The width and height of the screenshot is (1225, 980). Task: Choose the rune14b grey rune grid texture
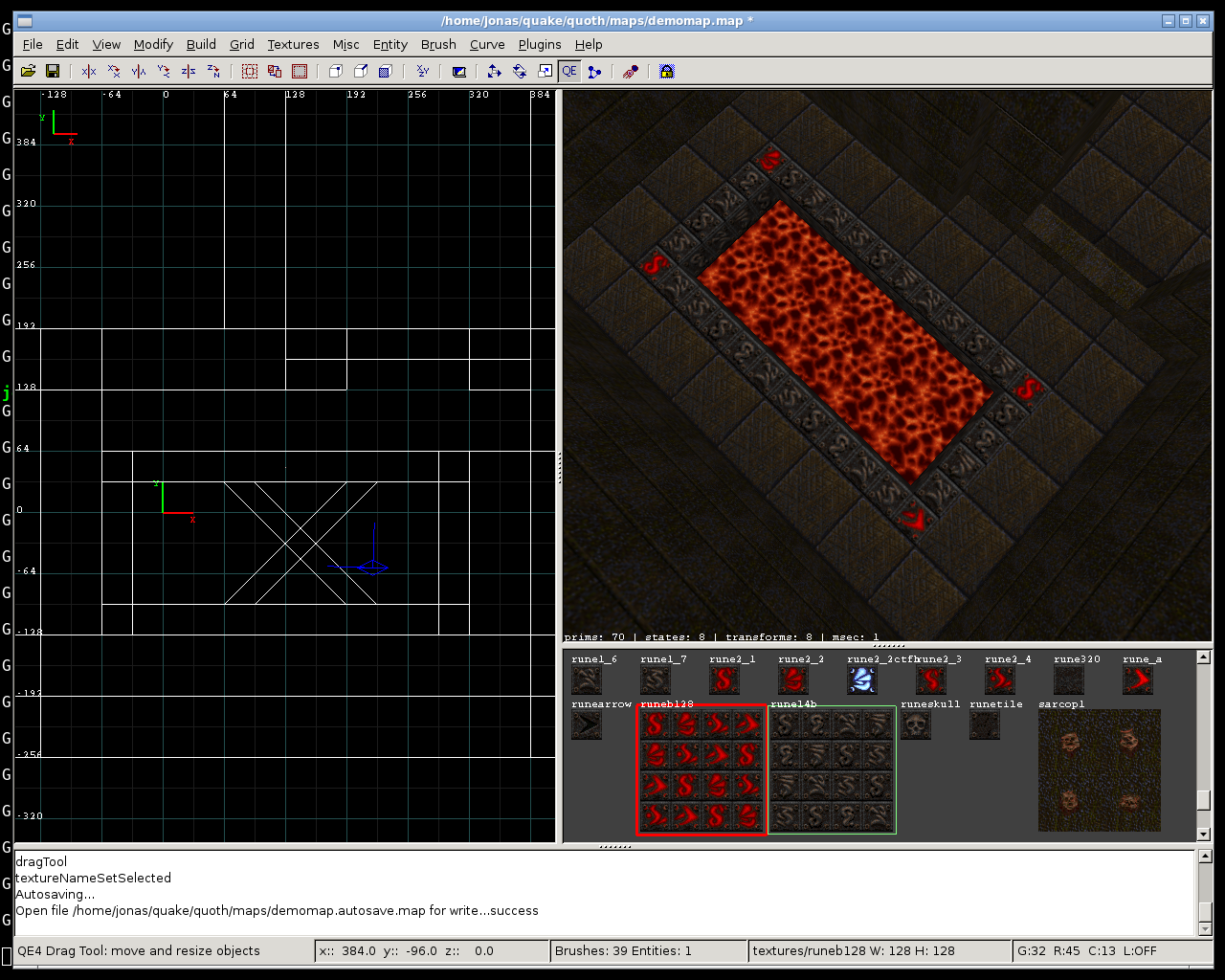[832, 771]
